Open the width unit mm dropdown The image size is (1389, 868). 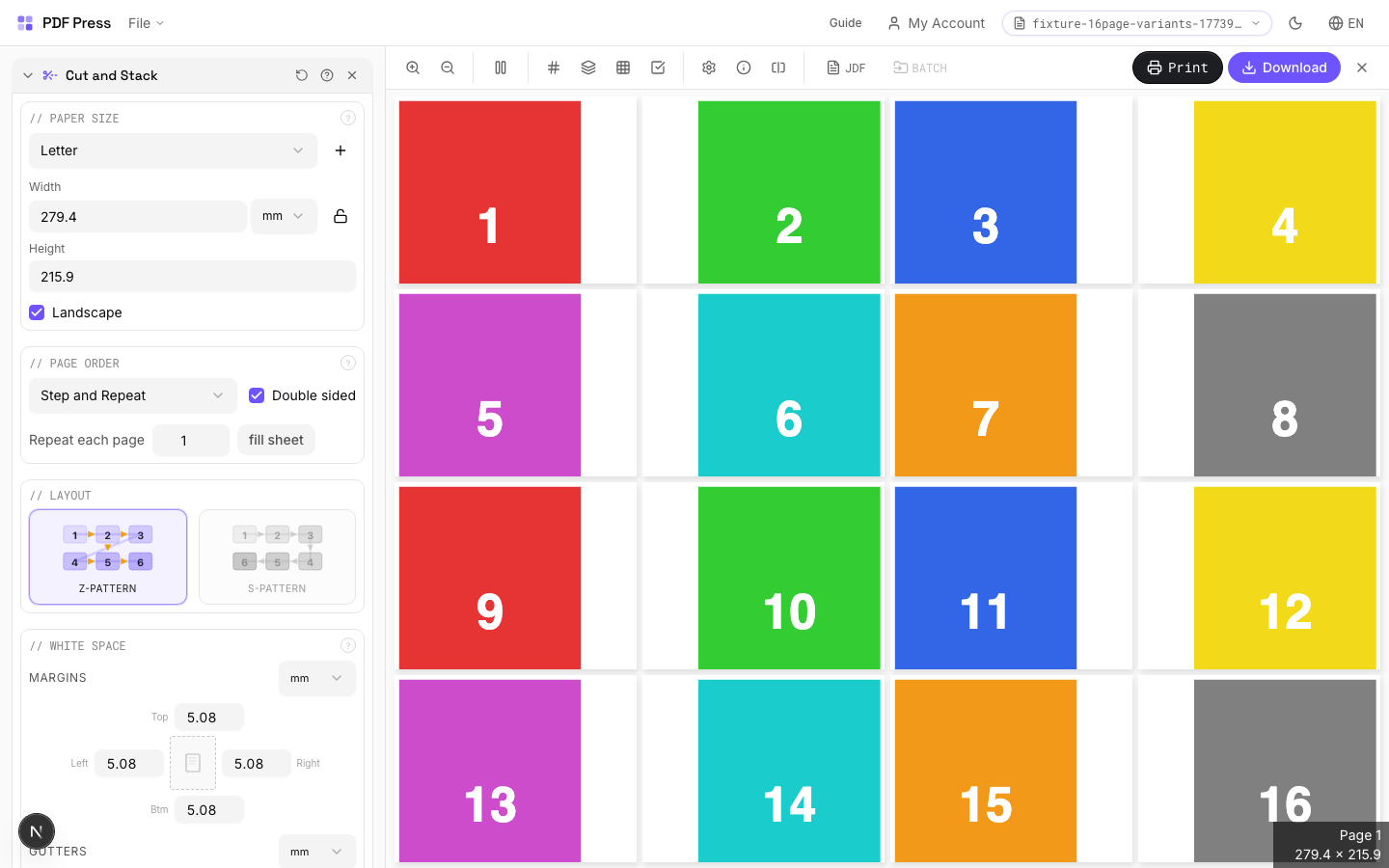[283, 216]
